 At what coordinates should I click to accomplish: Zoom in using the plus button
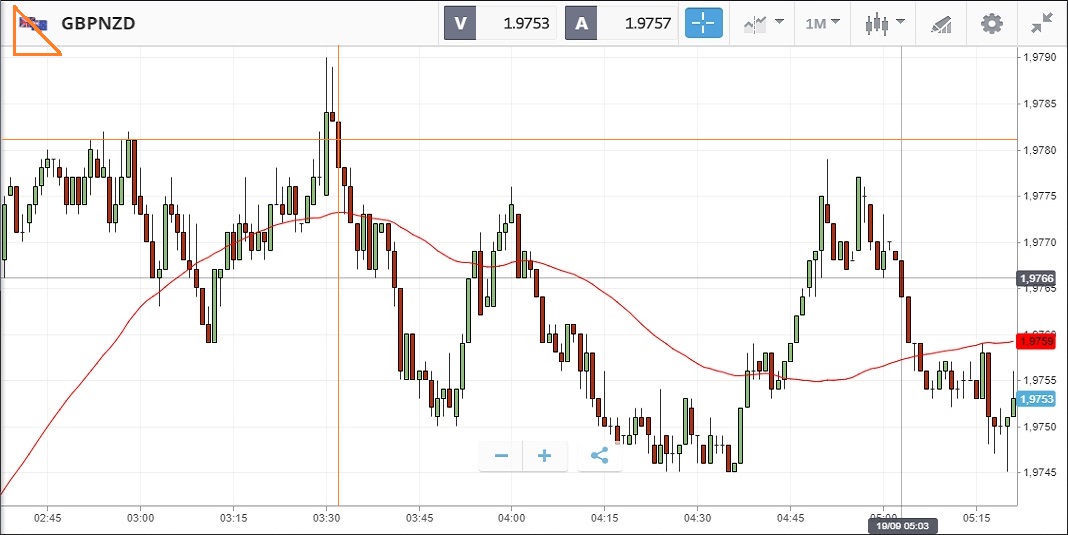pyautogui.click(x=545, y=456)
